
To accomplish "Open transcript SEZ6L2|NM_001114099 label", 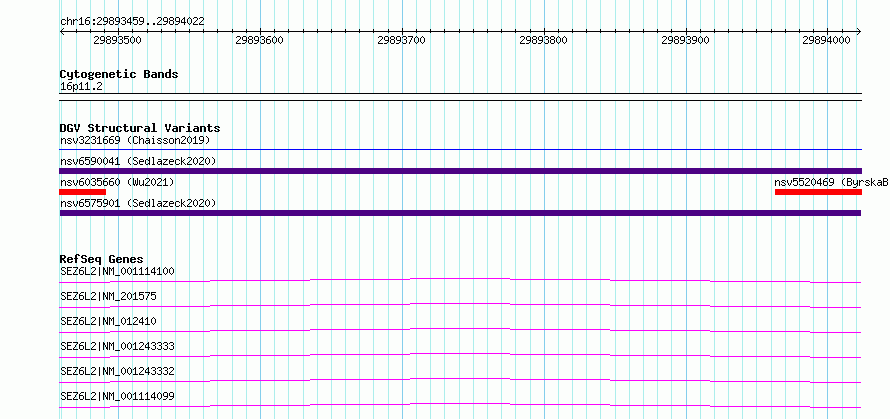I will pos(117,396).
